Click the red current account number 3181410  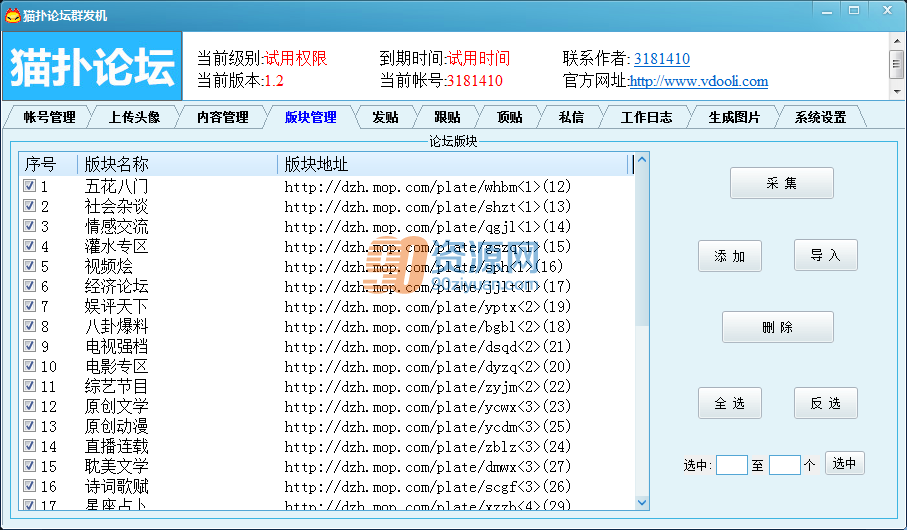(x=474, y=80)
